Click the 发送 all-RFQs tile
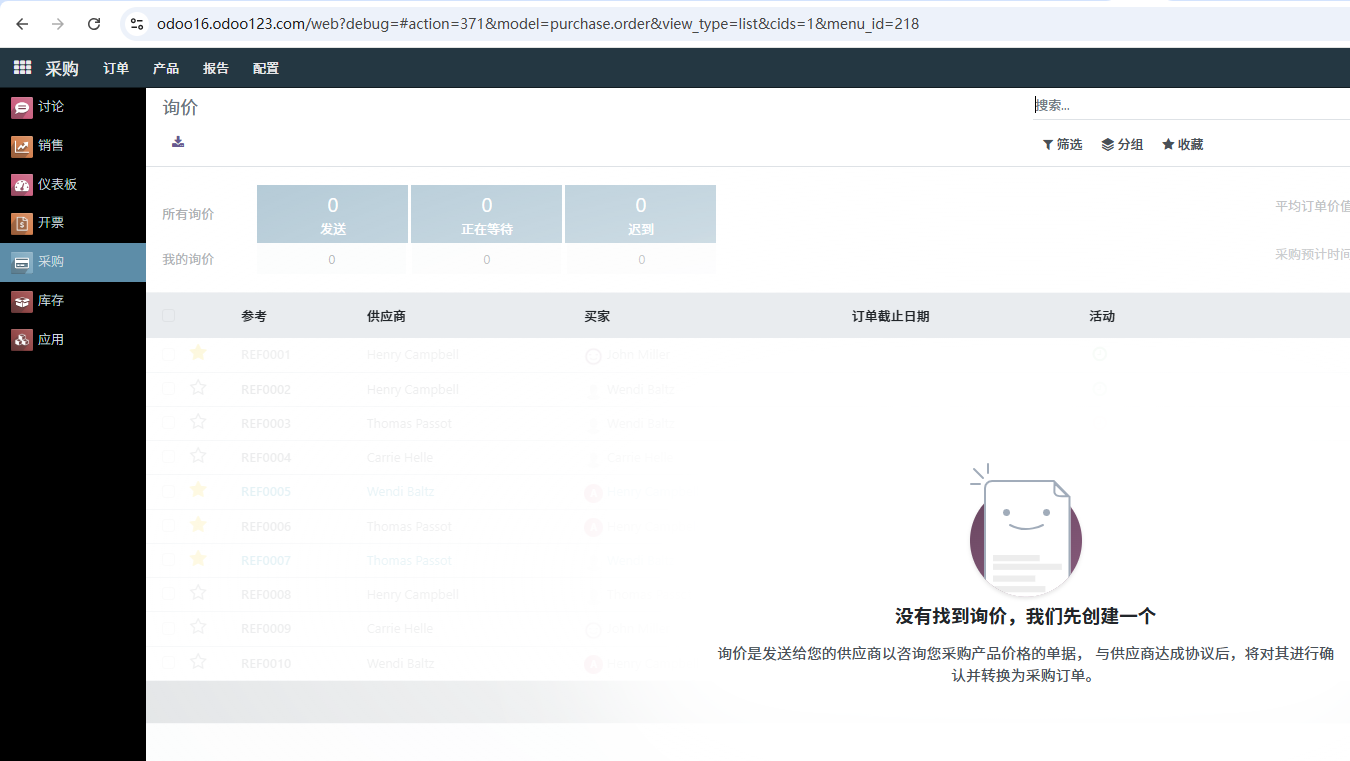 click(x=332, y=214)
